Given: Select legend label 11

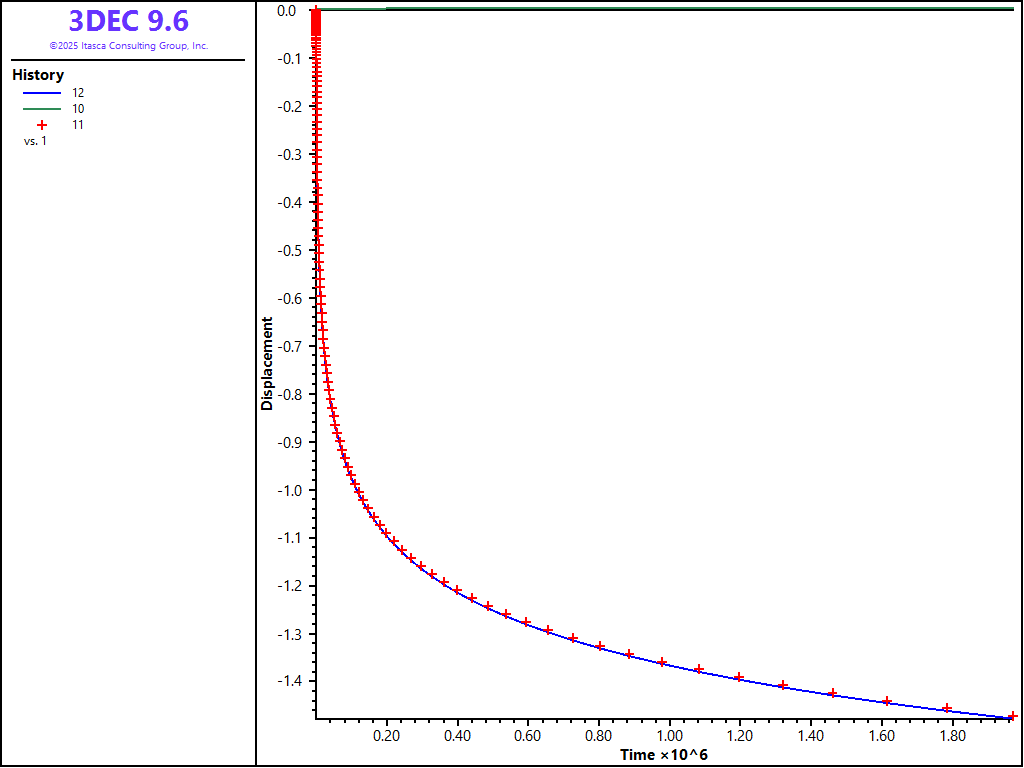Looking at the screenshot, I should (78, 125).
